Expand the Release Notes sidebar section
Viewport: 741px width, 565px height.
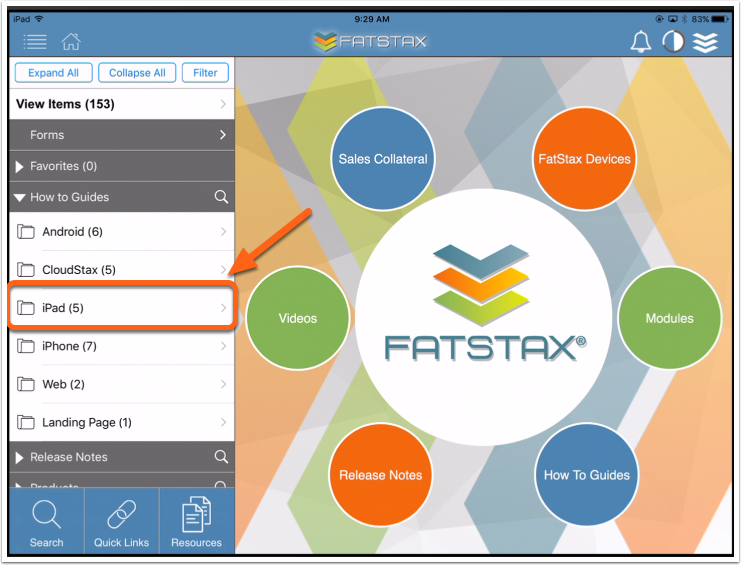click(19, 457)
